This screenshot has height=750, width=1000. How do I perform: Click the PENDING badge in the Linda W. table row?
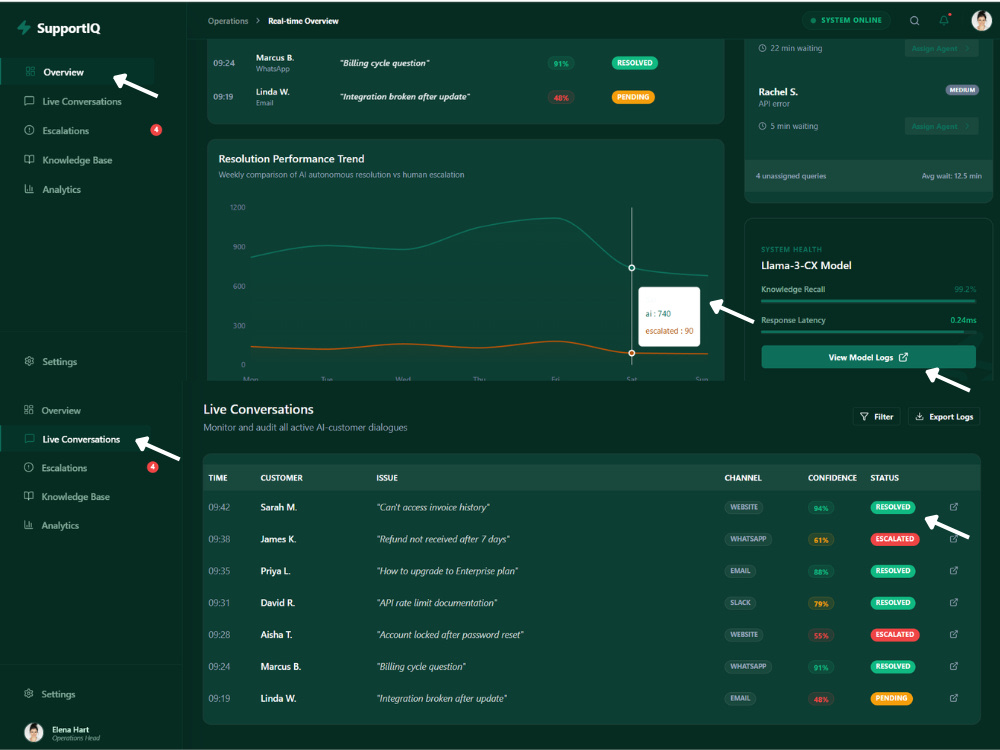tap(891, 698)
